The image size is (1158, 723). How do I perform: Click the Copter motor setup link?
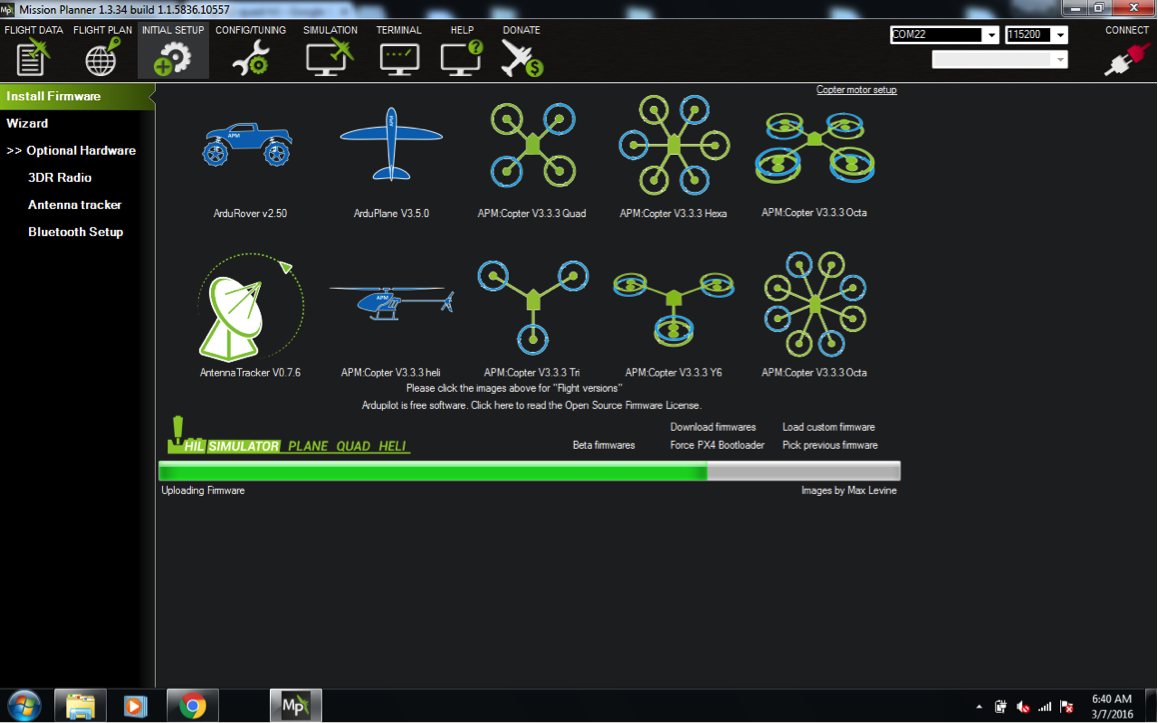(856, 89)
